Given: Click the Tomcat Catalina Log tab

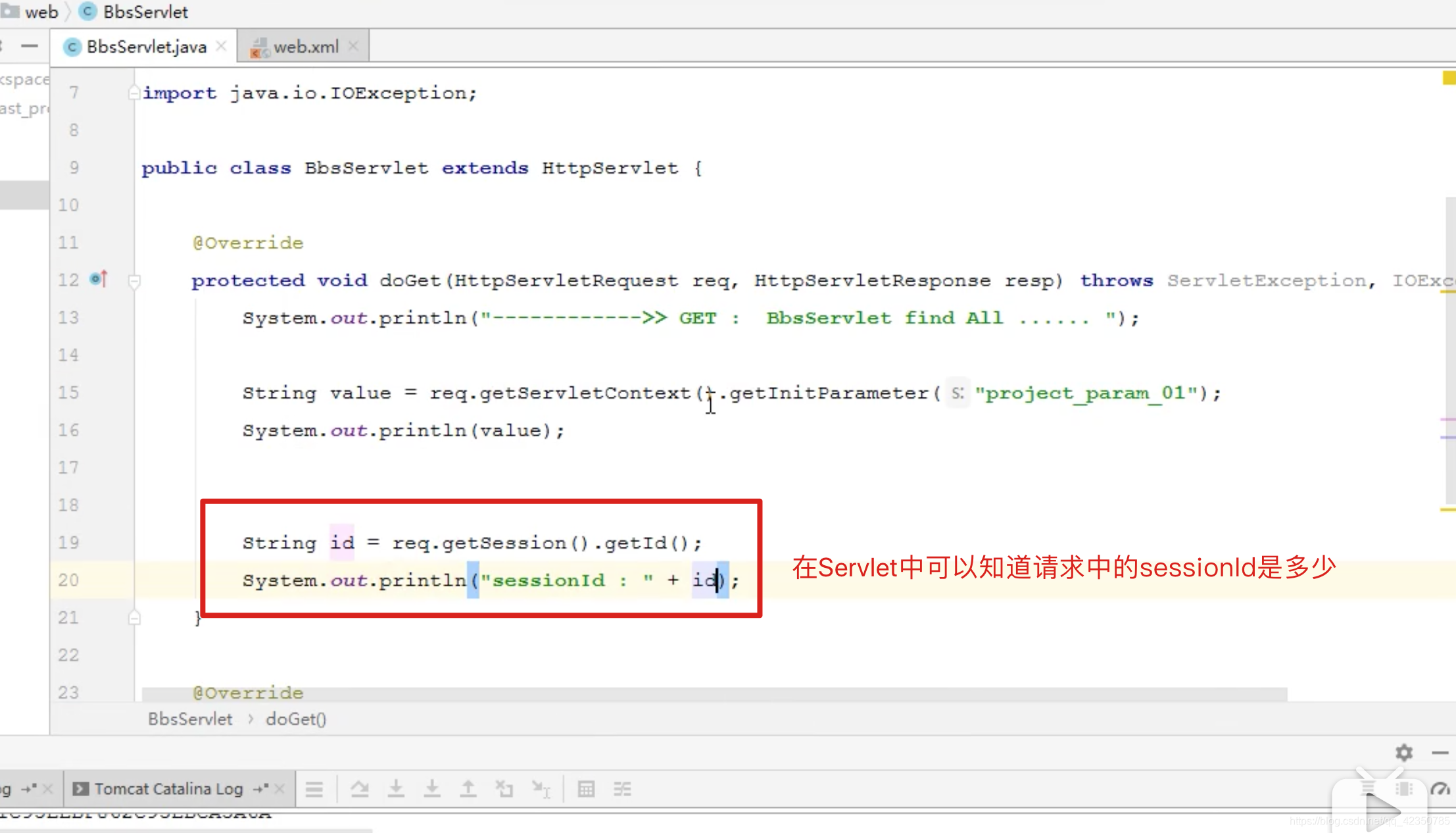Looking at the screenshot, I should pyautogui.click(x=171, y=789).
